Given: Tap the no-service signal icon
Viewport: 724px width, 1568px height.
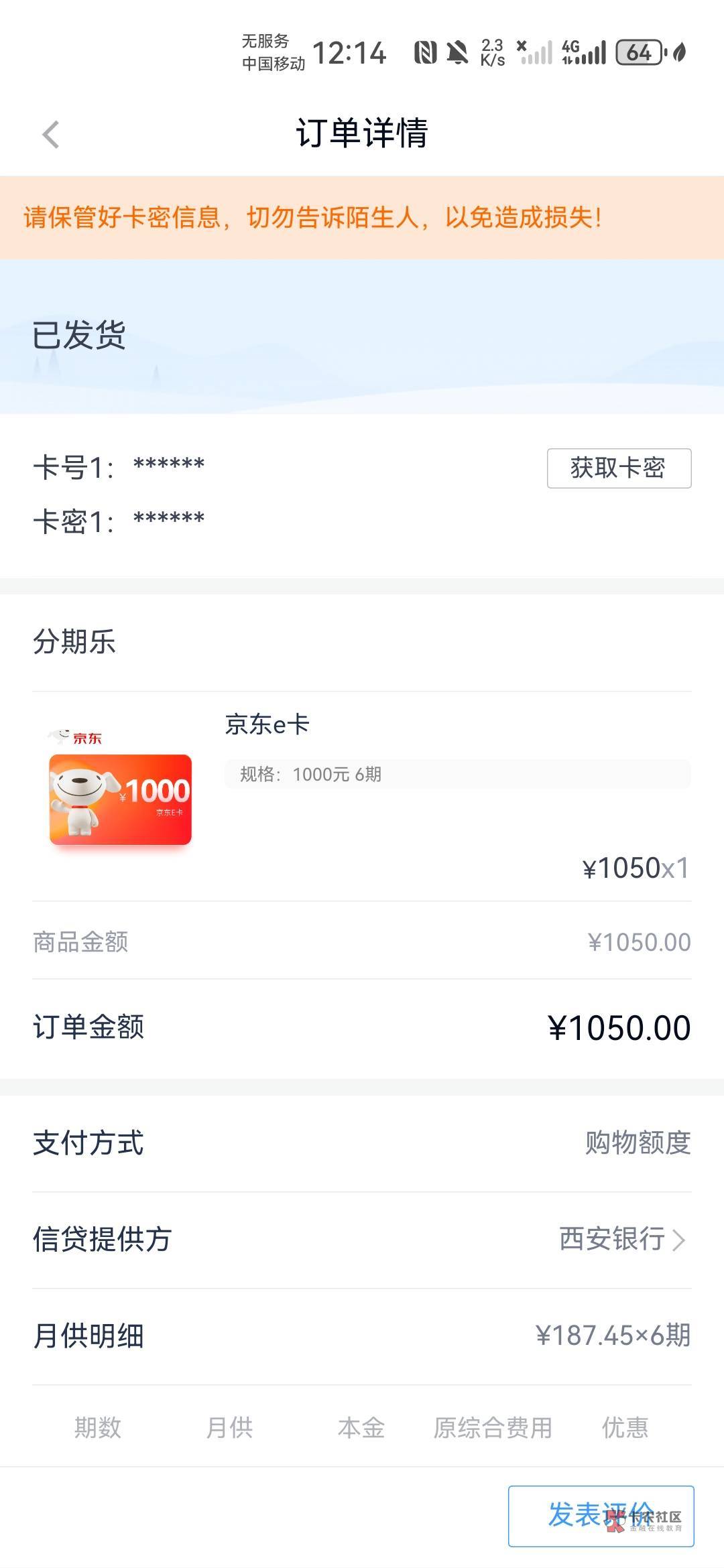Looking at the screenshot, I should click(x=534, y=52).
